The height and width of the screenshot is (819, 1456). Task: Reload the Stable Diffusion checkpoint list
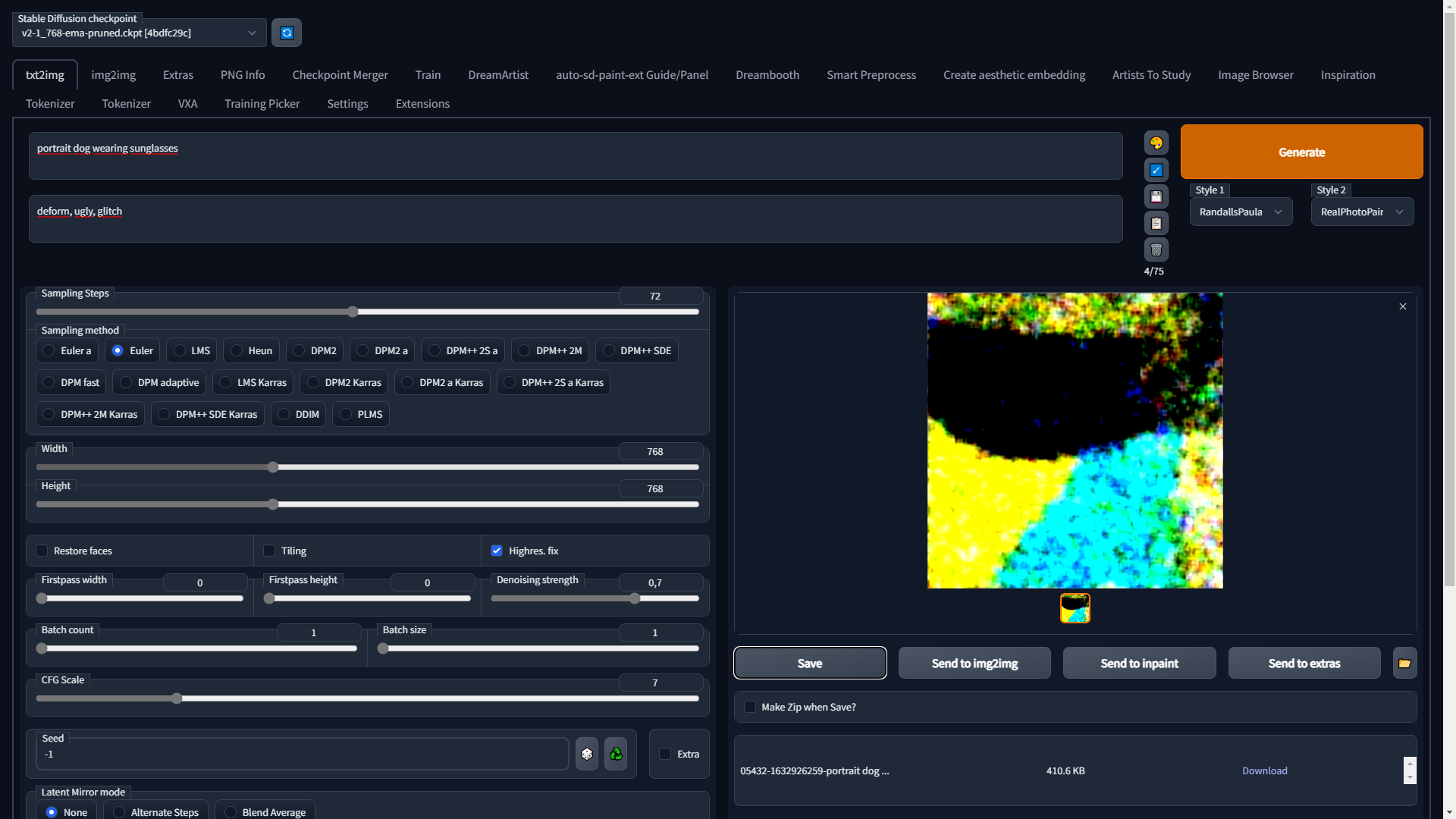pos(286,33)
